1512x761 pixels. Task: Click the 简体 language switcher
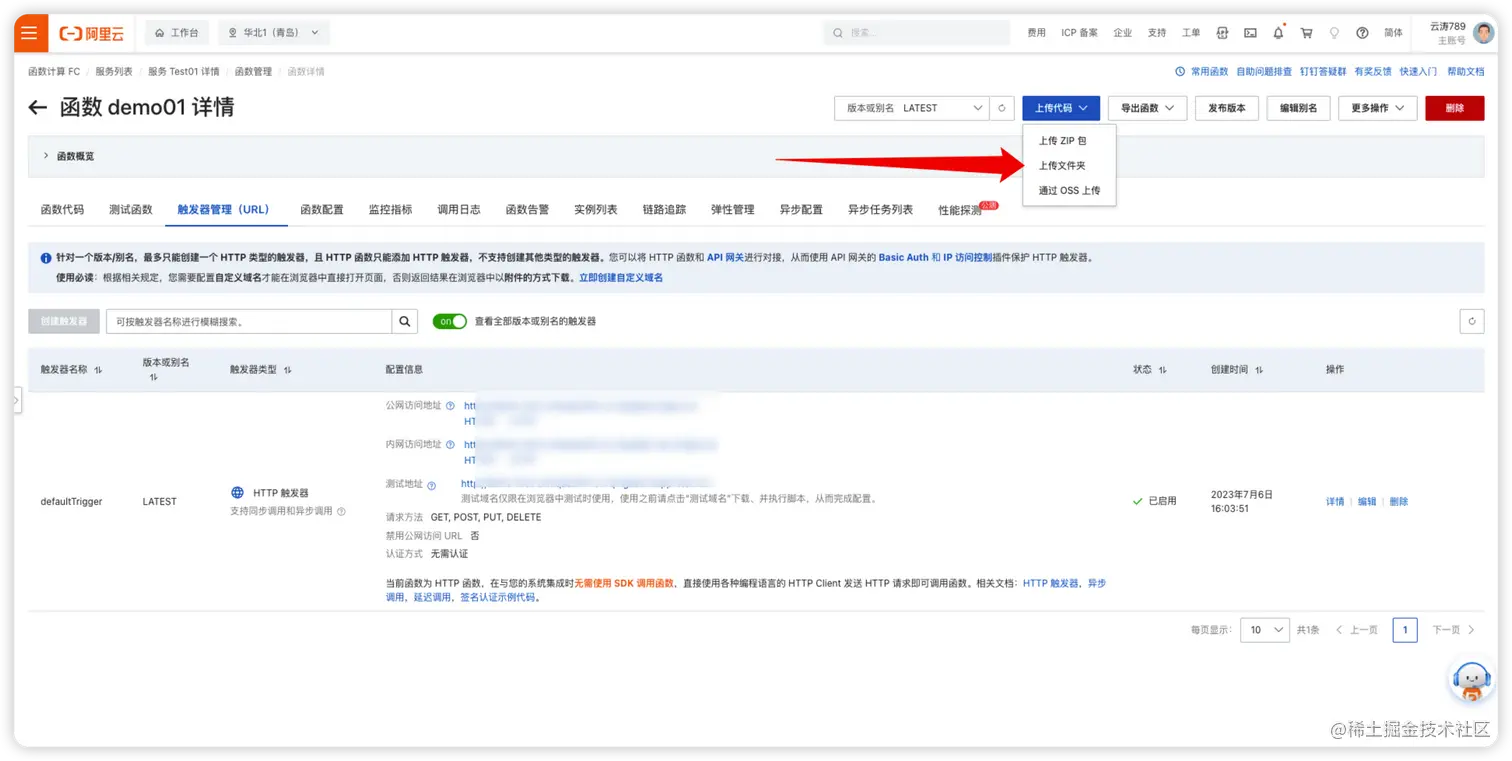pyautogui.click(x=1393, y=33)
